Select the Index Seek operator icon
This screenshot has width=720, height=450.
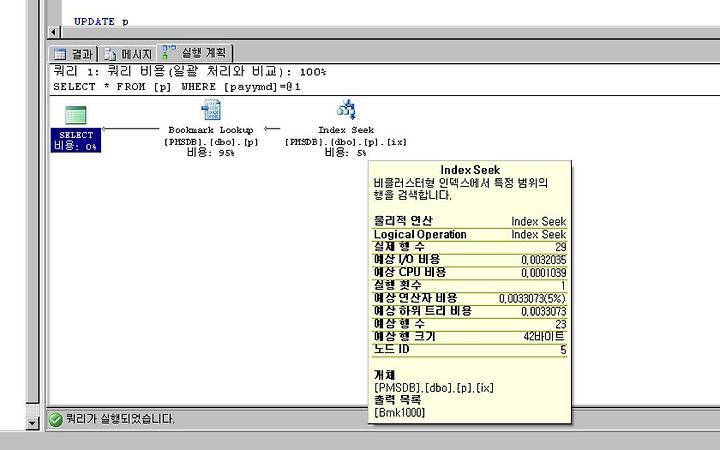346,109
